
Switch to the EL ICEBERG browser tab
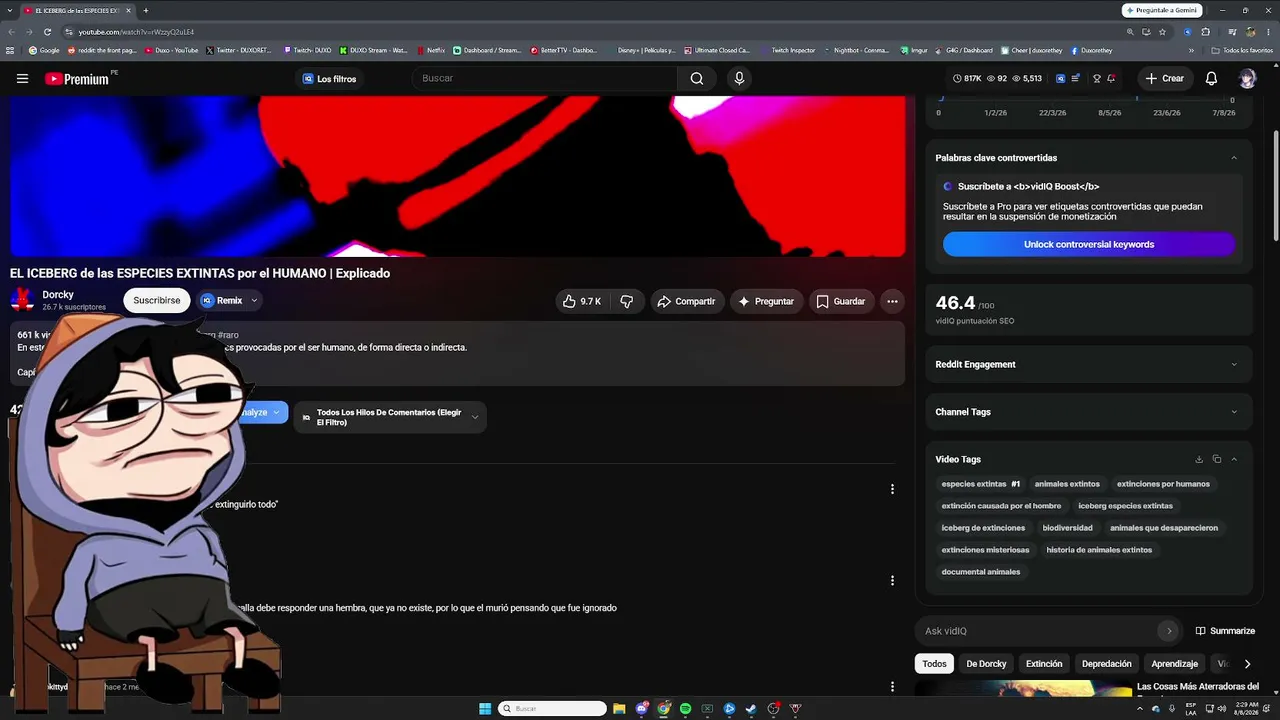coord(78,10)
